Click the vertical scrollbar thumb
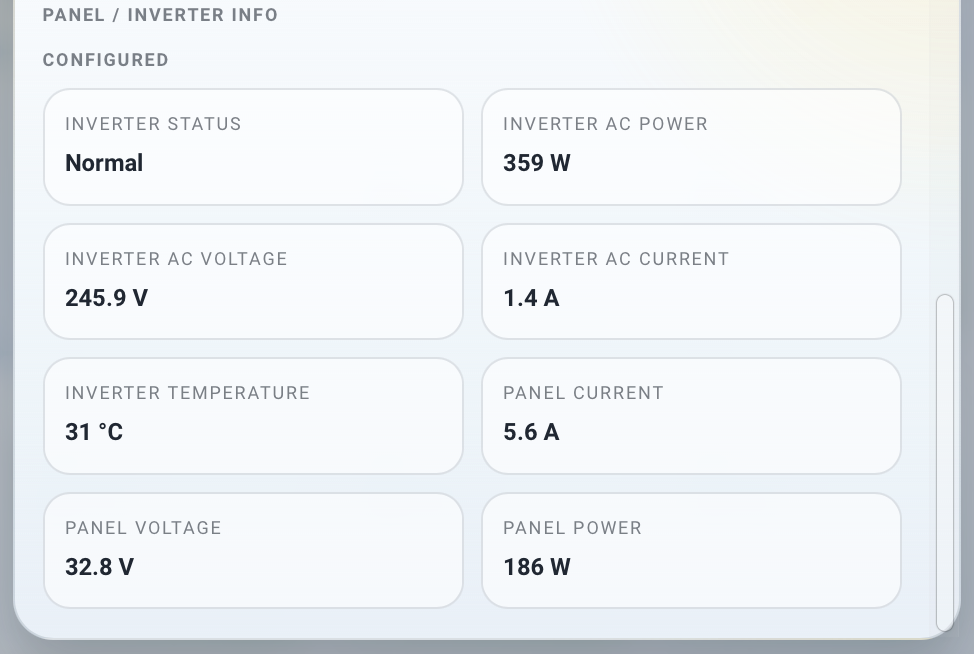Viewport: 974px width, 654px height. [x=945, y=463]
